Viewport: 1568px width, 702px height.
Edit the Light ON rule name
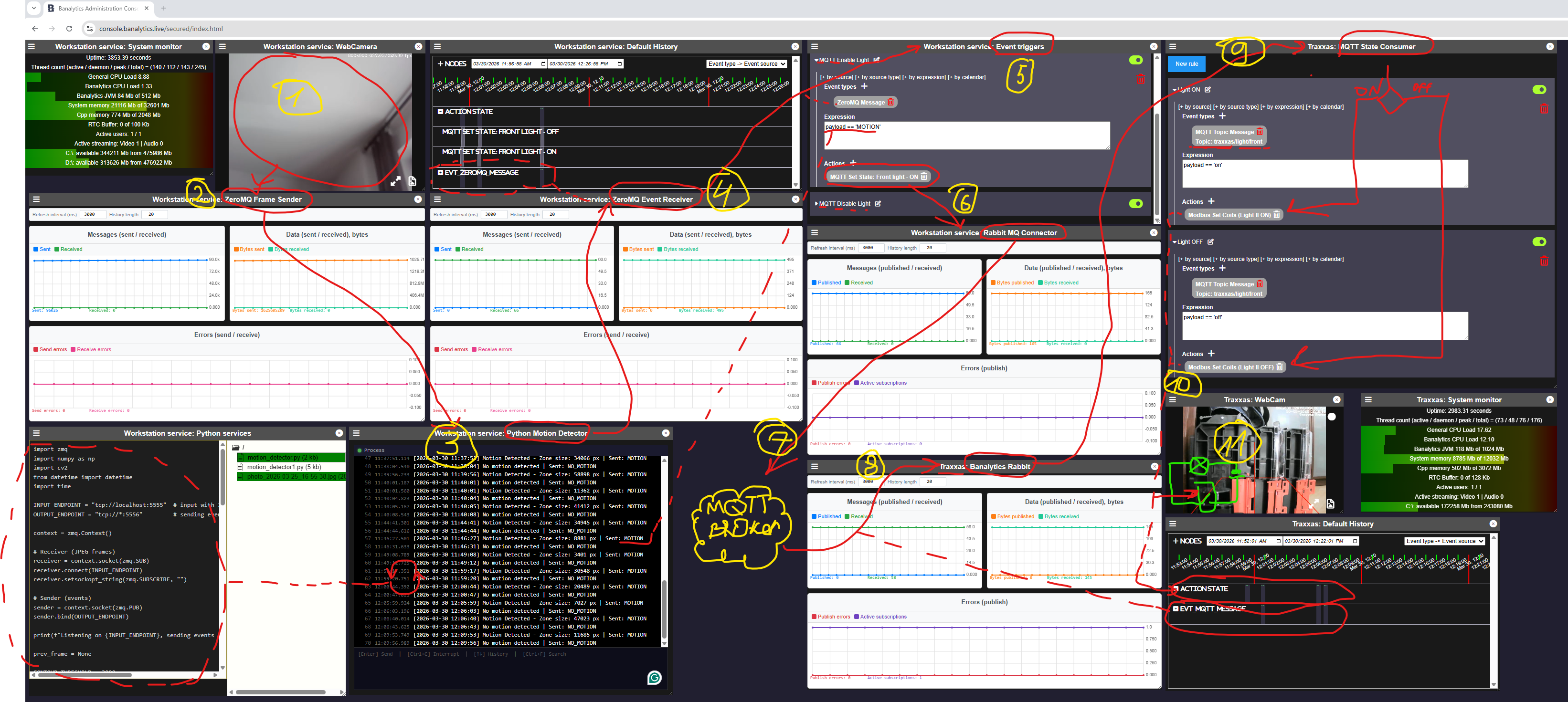(1208, 89)
